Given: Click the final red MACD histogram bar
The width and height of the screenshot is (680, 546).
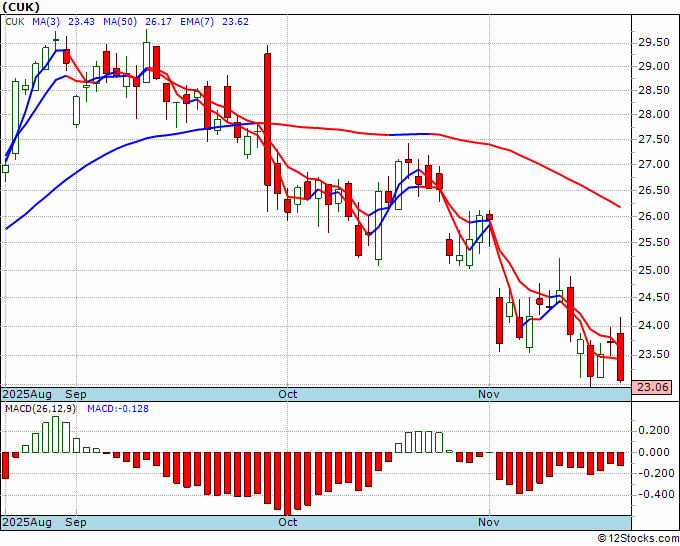Looking at the screenshot, I should (x=621, y=459).
